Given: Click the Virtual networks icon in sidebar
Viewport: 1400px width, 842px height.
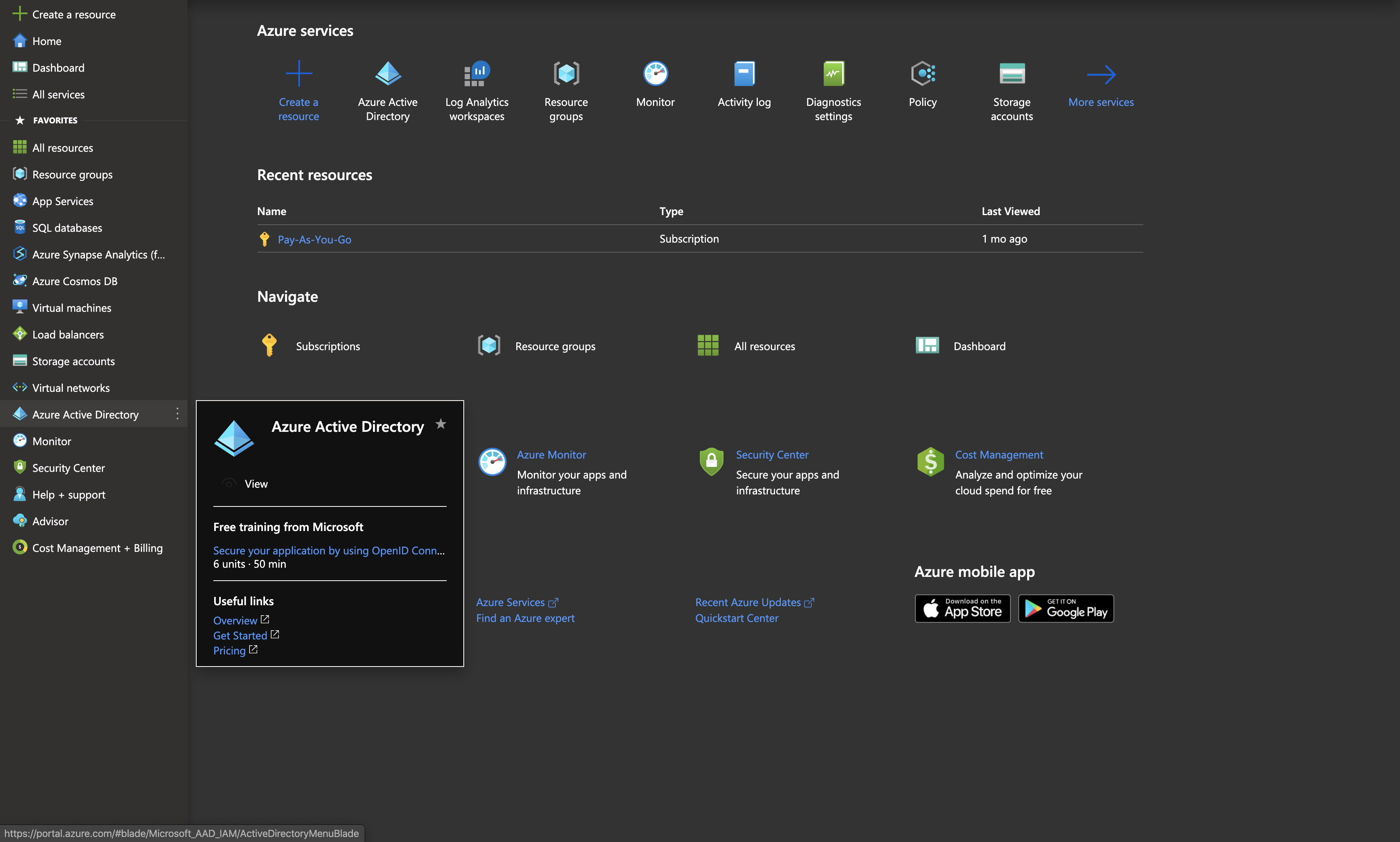Looking at the screenshot, I should coord(20,388).
